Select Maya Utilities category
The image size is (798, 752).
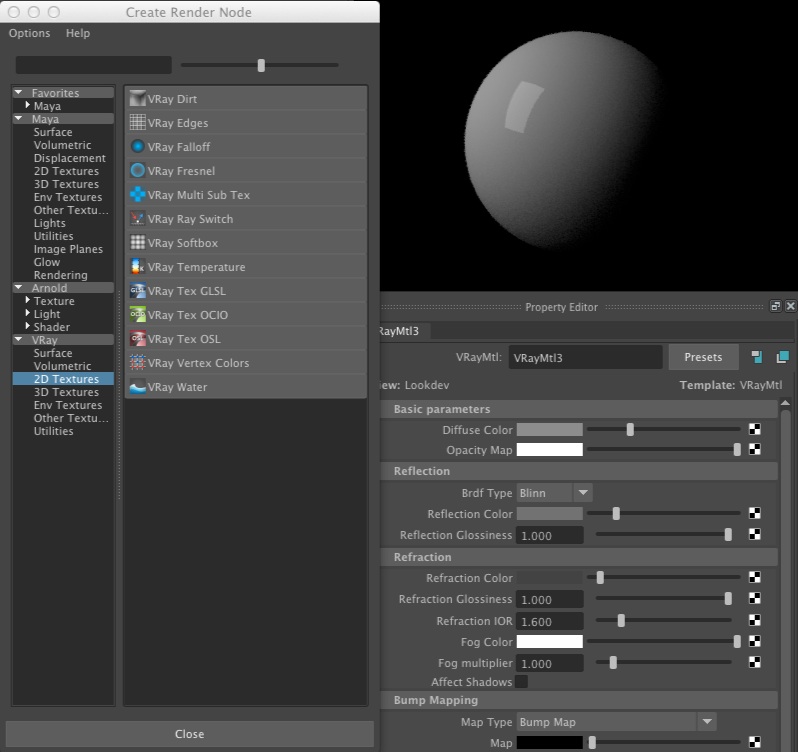[x=53, y=236]
